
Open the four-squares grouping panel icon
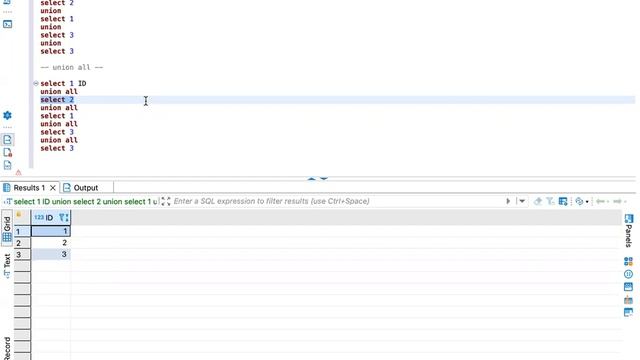(628, 261)
